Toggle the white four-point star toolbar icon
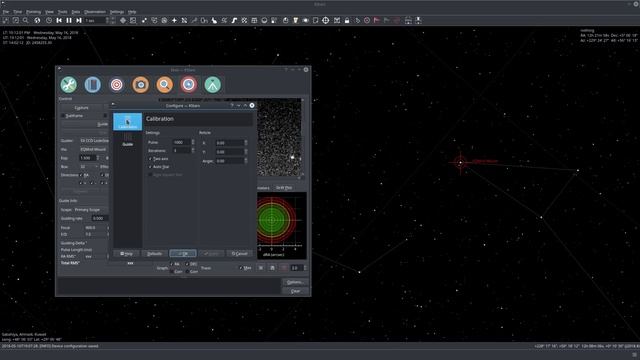This screenshot has width=640, height=360. [x=174, y=20]
